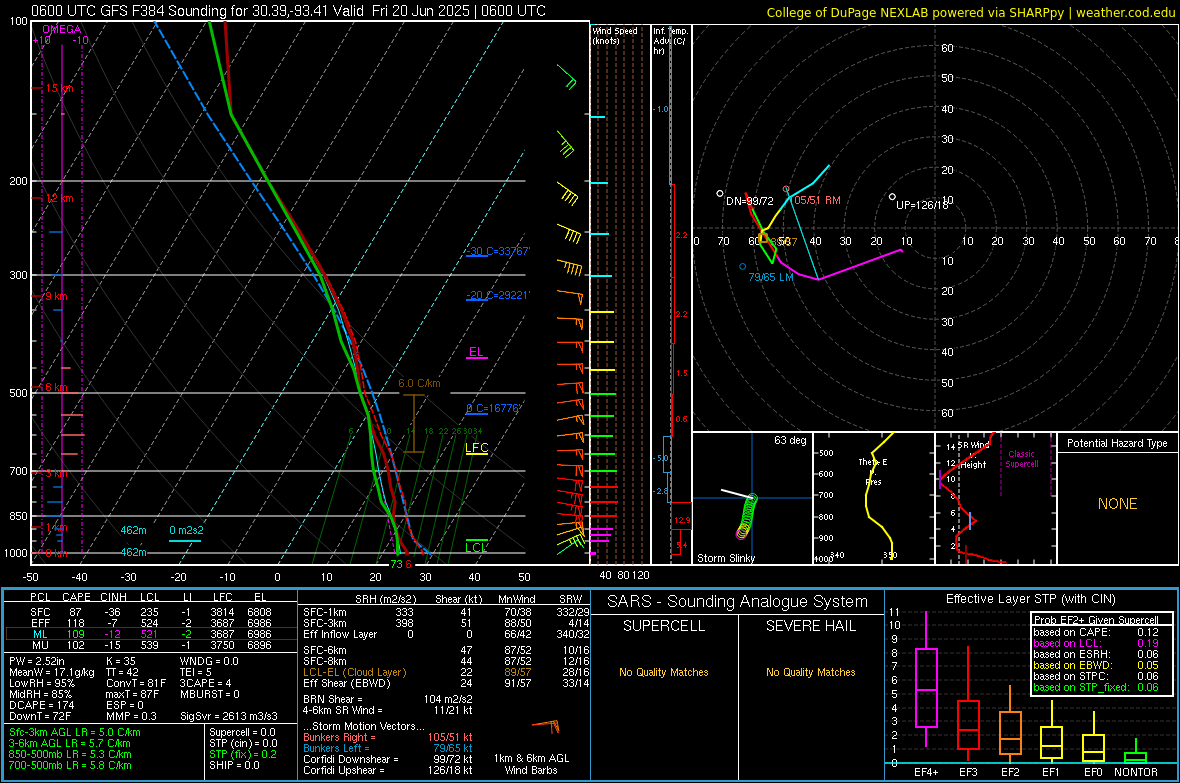The height and width of the screenshot is (783, 1180).
Task: Click the Prob EF2+ Given Supercell header
Action: pos(1096,620)
